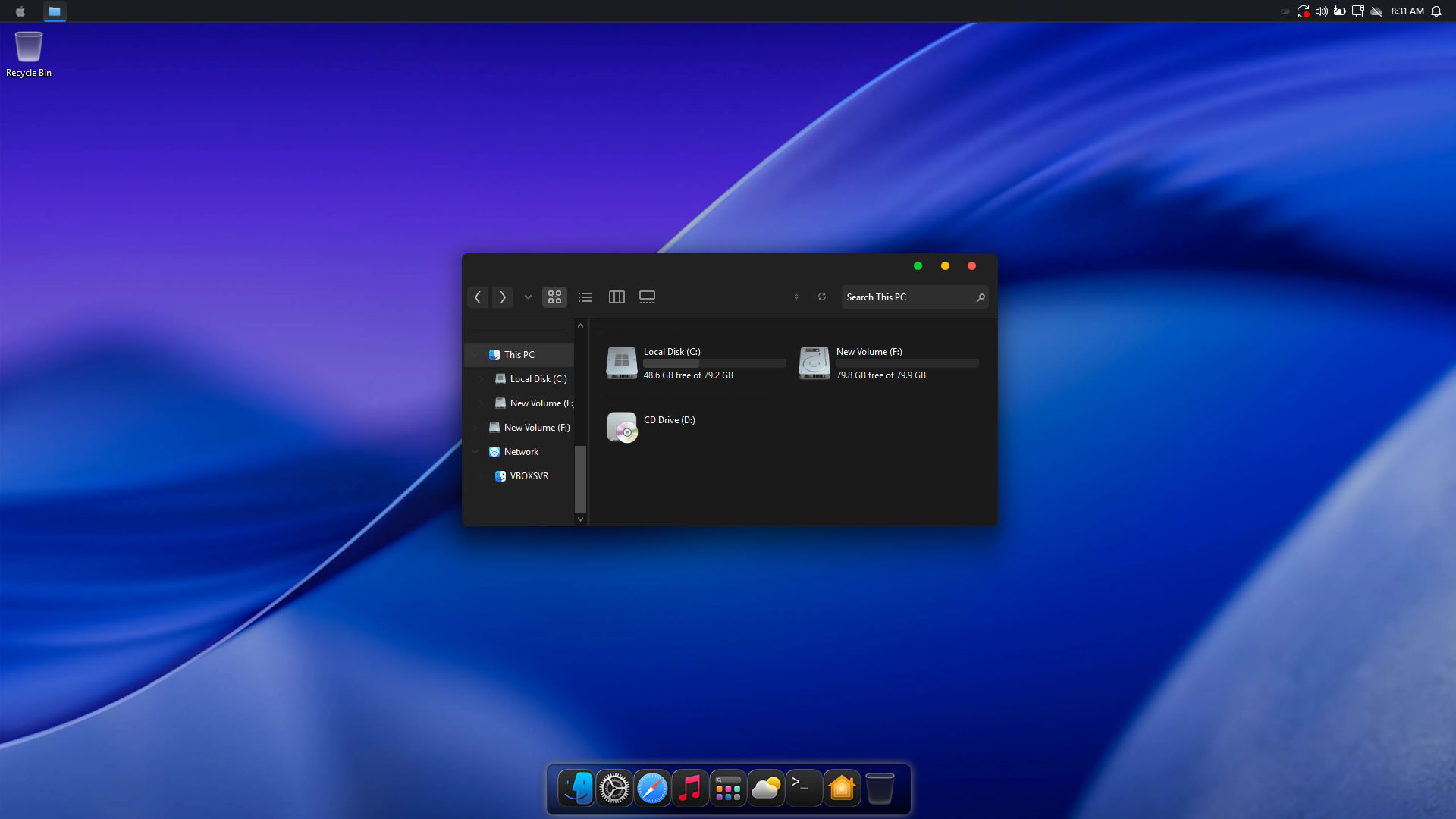1456x819 pixels.
Task: Select This PC in navigation pane
Action: [x=519, y=355]
